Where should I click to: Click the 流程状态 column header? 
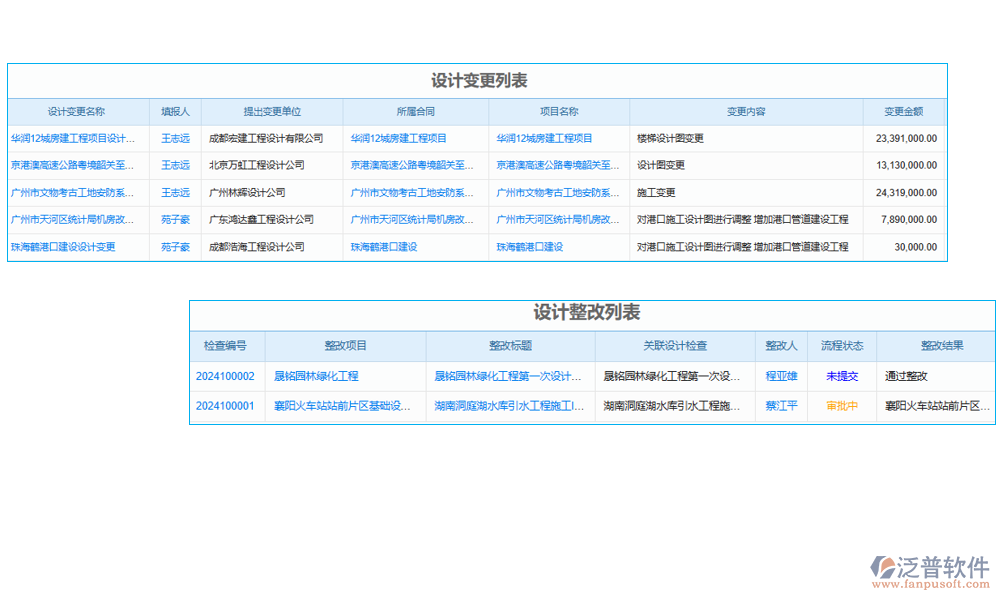coord(843,346)
